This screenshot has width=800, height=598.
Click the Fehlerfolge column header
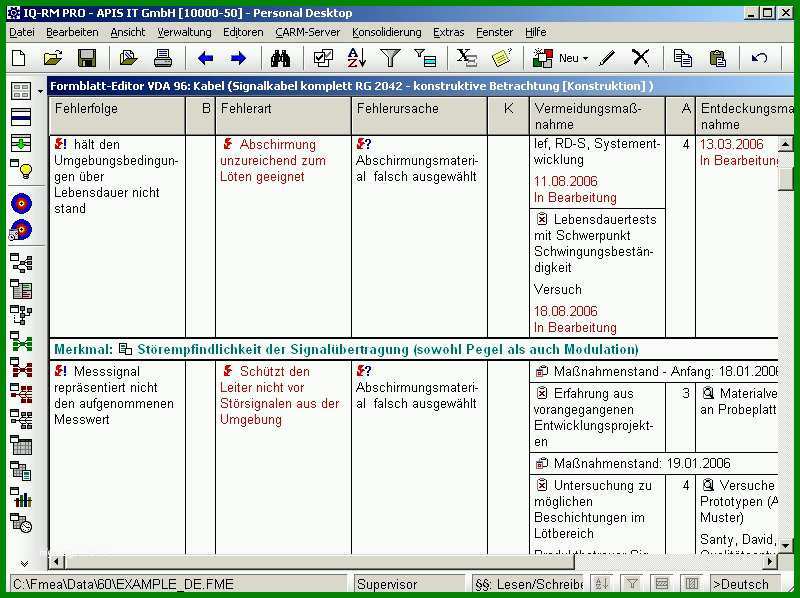tap(117, 116)
